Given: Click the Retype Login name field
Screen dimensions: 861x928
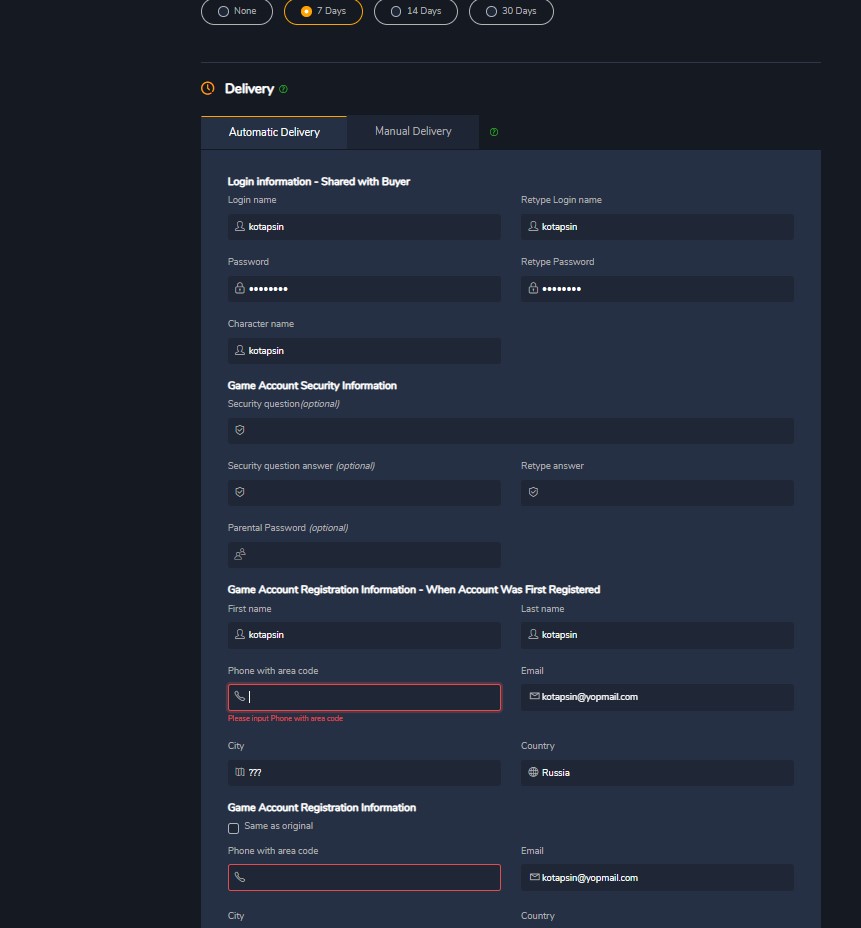Looking at the screenshot, I should (x=657, y=227).
